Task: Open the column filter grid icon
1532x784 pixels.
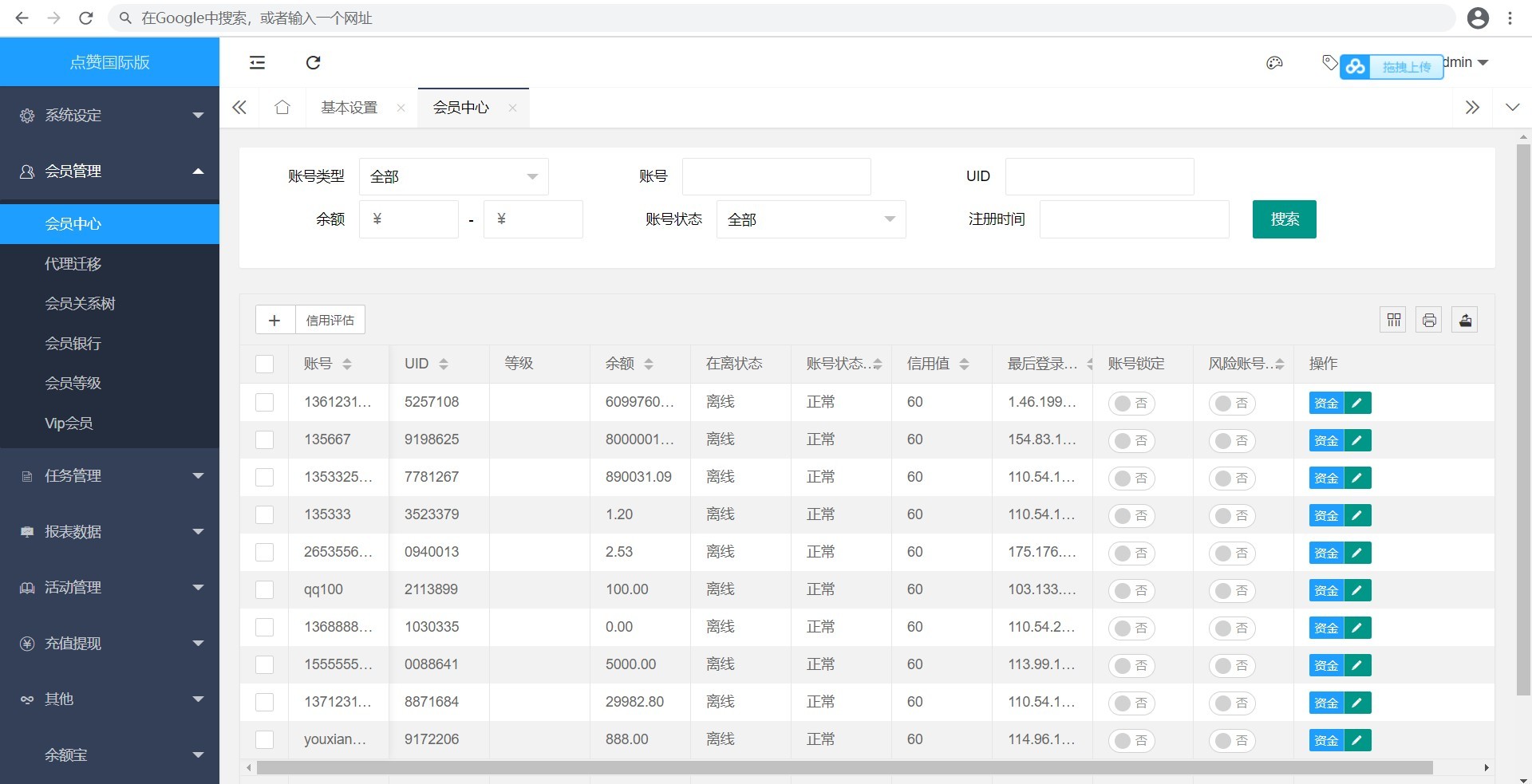Action: (x=1394, y=320)
